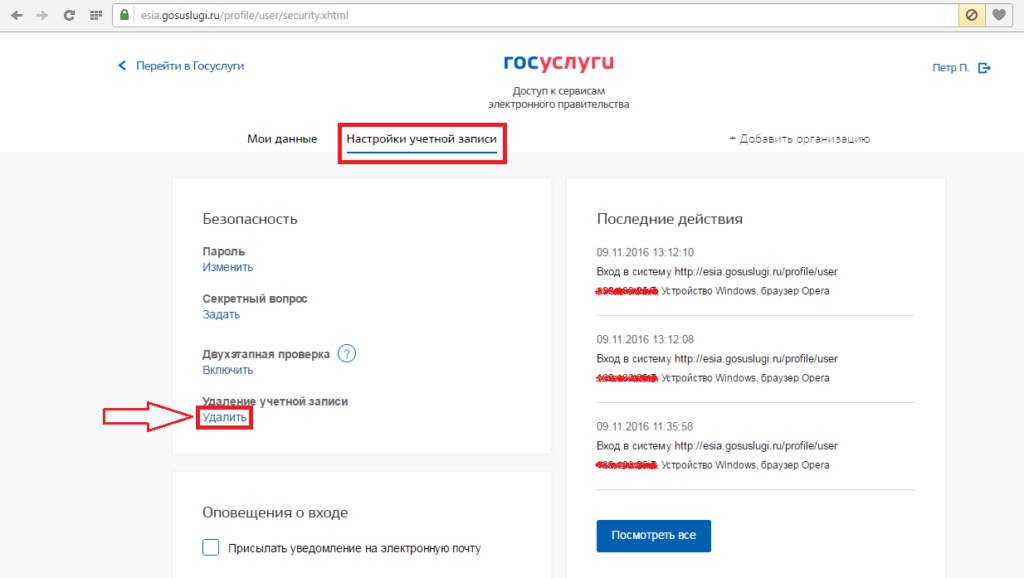Select the Настройки учетной записи tab
1024x578 pixels.
coord(422,139)
